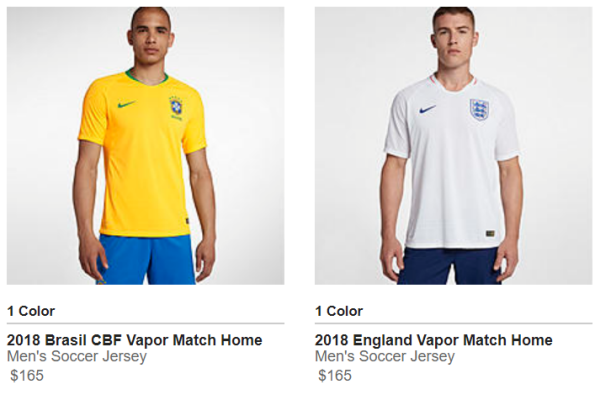Viewport: 600px width, 395px height.
Task: Open the white England jersey product photo
Action: (x=453, y=146)
